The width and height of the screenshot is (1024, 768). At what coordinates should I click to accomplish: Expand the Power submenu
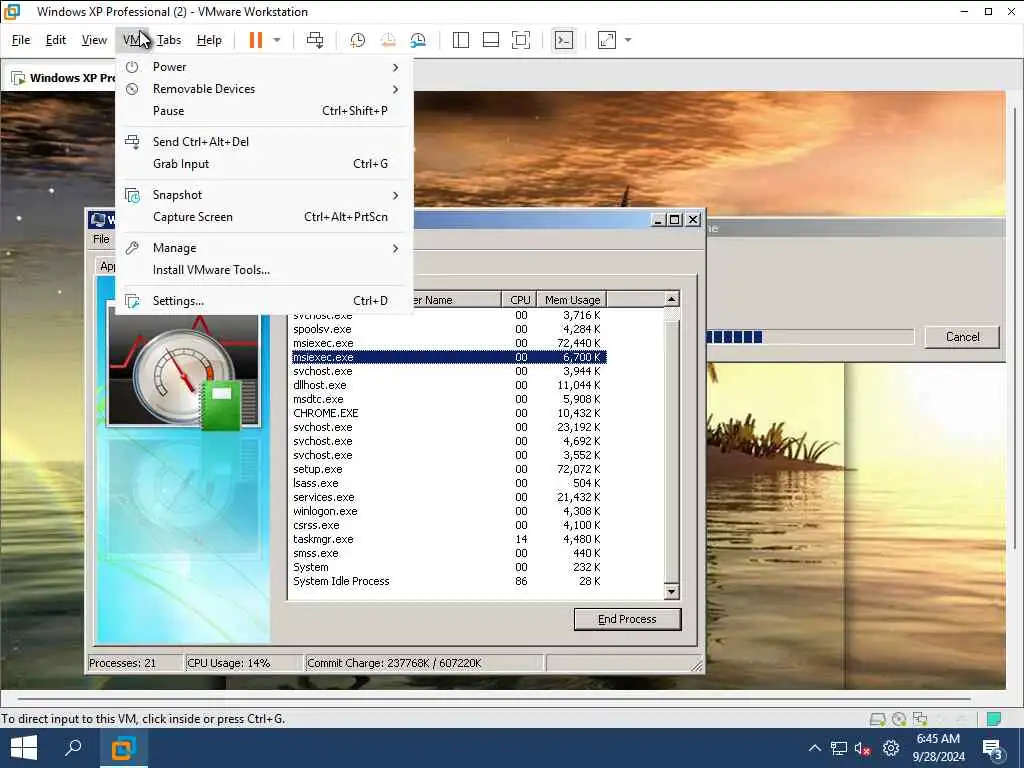click(264, 67)
